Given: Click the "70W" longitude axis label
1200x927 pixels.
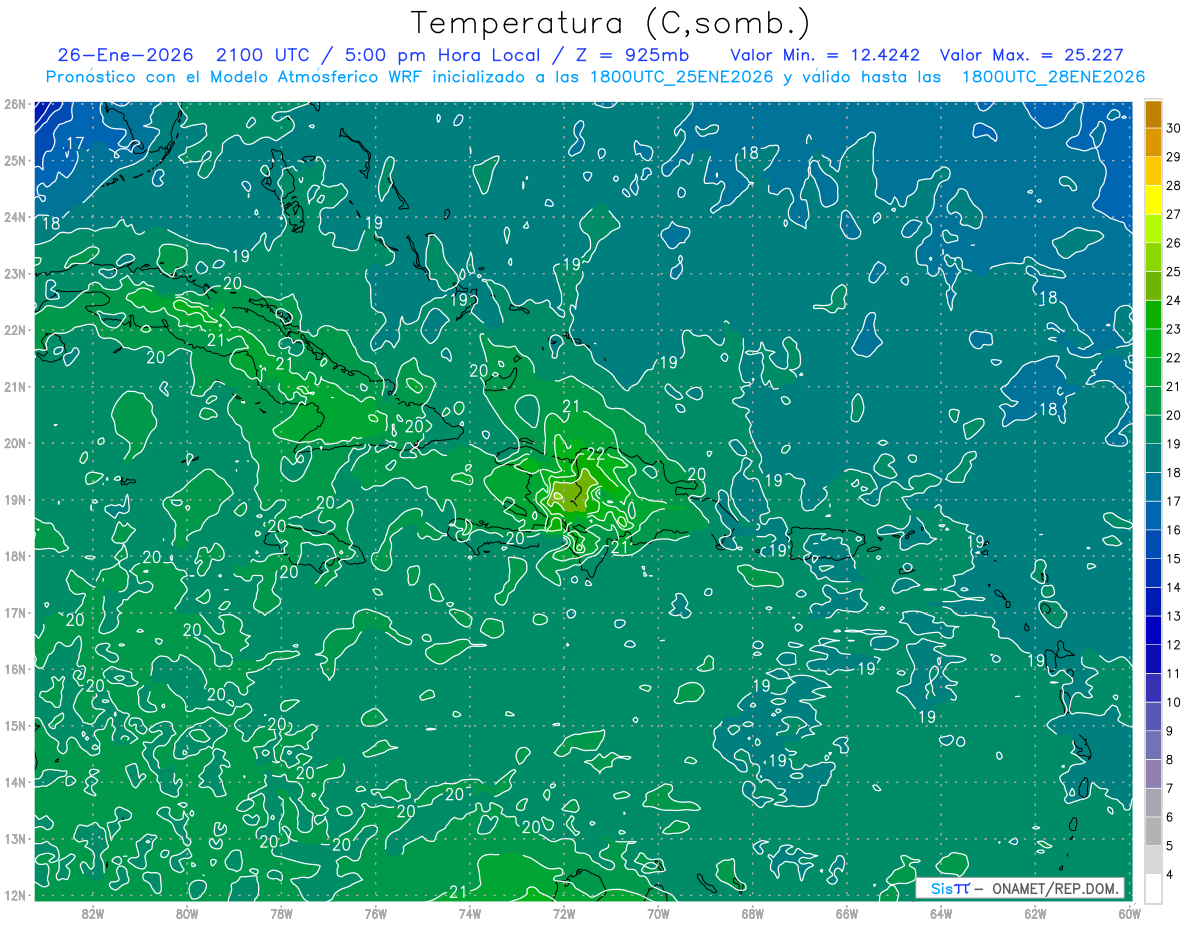Looking at the screenshot, I should tap(658, 912).
